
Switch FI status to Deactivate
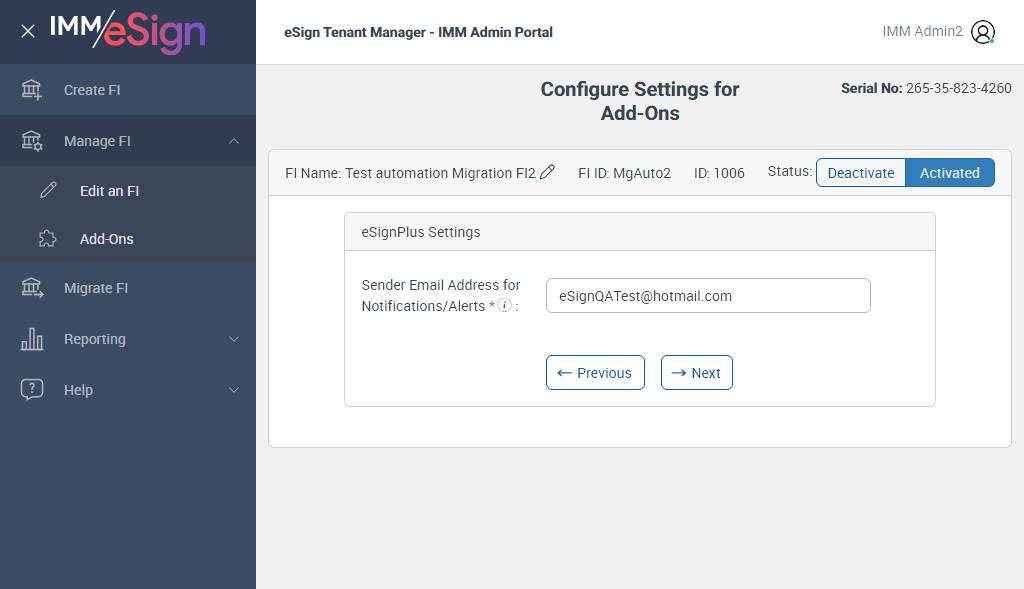[x=861, y=173]
